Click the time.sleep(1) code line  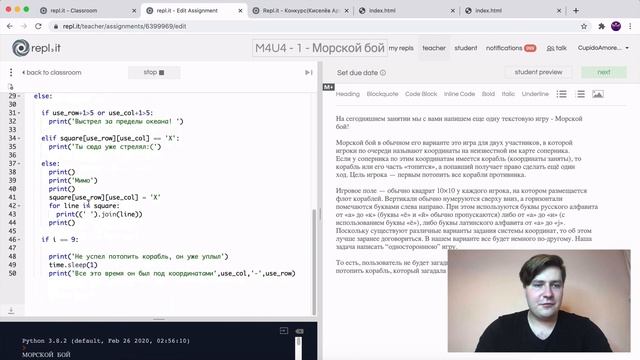[x=73, y=265]
